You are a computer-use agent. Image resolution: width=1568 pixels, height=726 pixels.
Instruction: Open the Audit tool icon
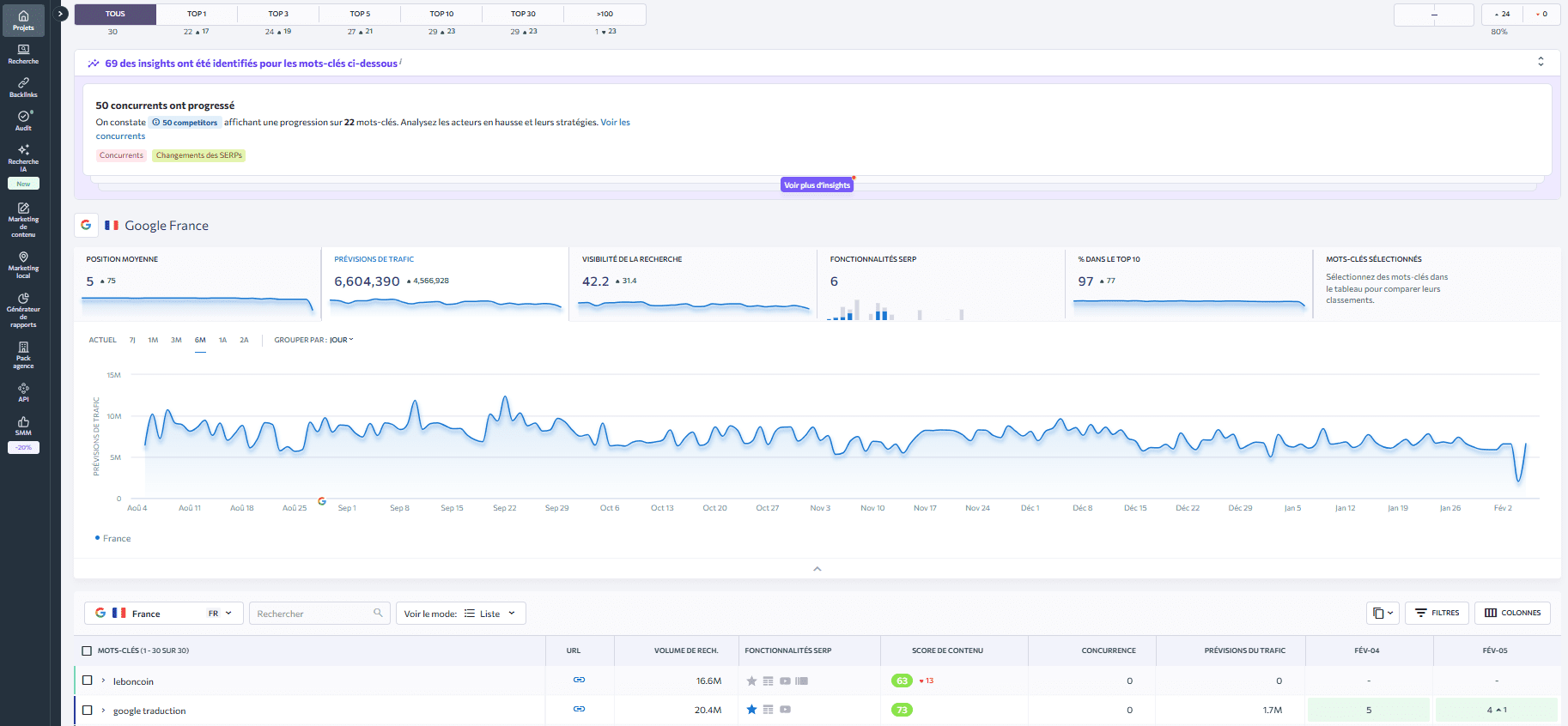tap(23, 119)
